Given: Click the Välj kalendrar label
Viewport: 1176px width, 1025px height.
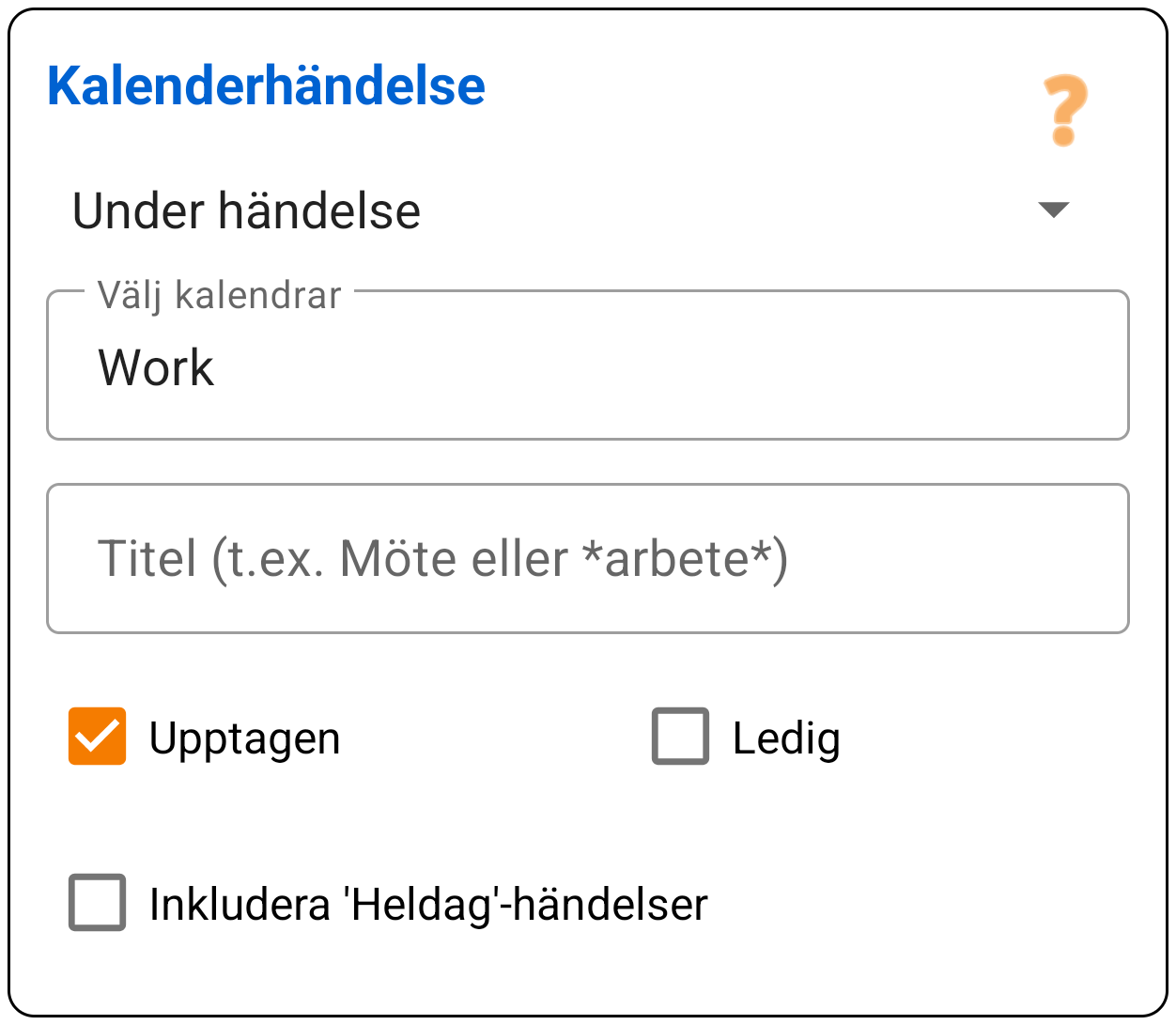Looking at the screenshot, I should point(217,294).
